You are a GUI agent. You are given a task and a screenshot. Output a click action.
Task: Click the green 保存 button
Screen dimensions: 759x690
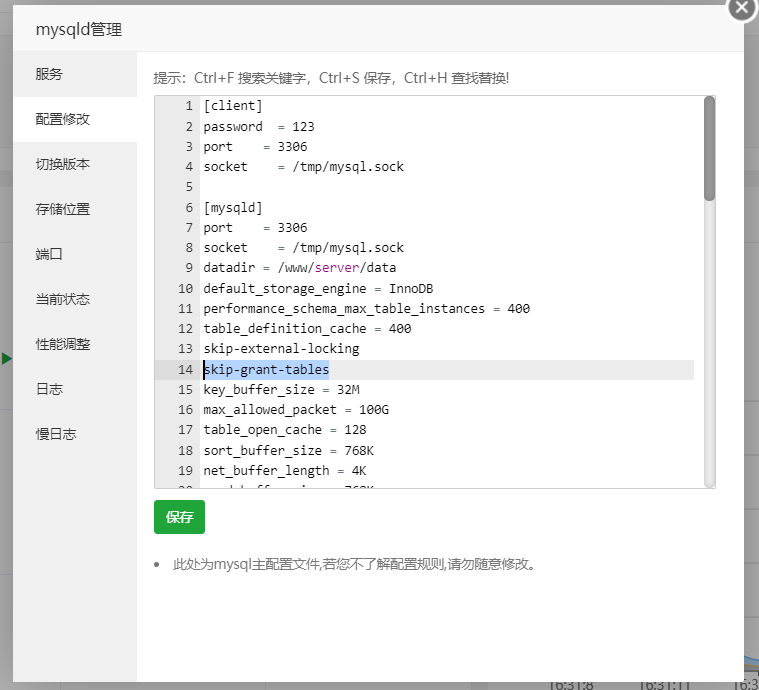tap(179, 517)
